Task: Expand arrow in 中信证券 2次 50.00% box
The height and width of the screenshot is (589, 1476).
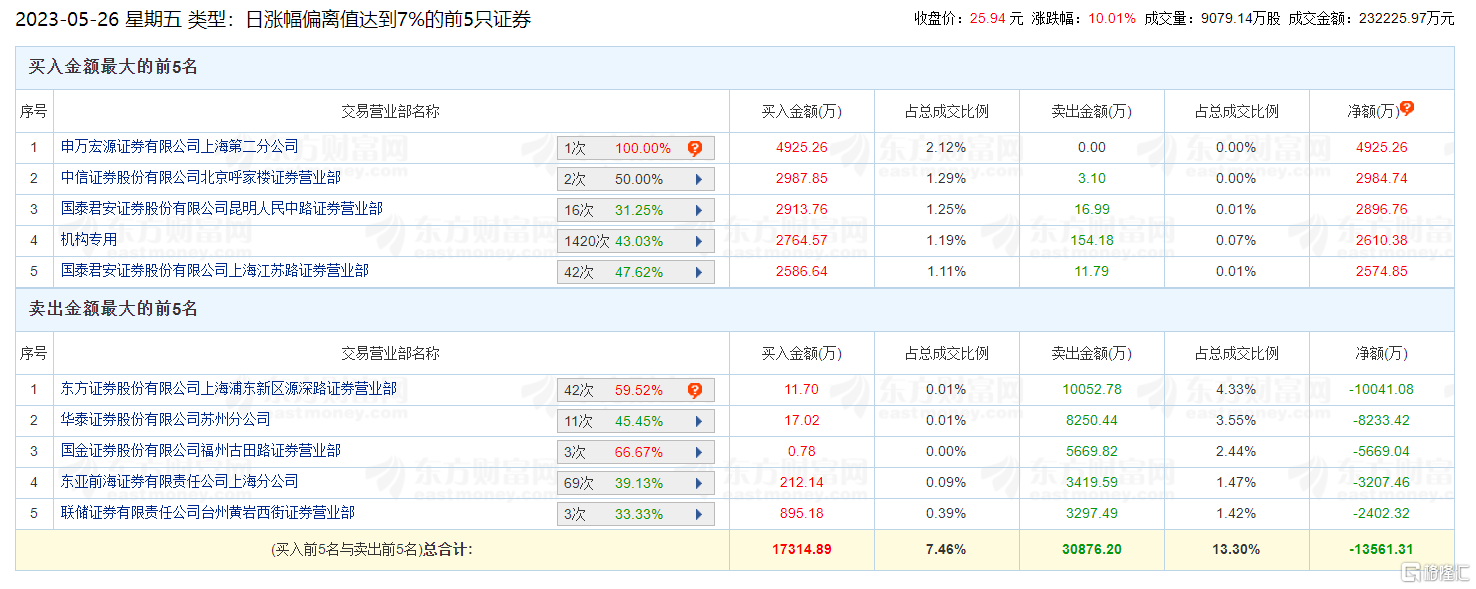Action: tap(699, 180)
